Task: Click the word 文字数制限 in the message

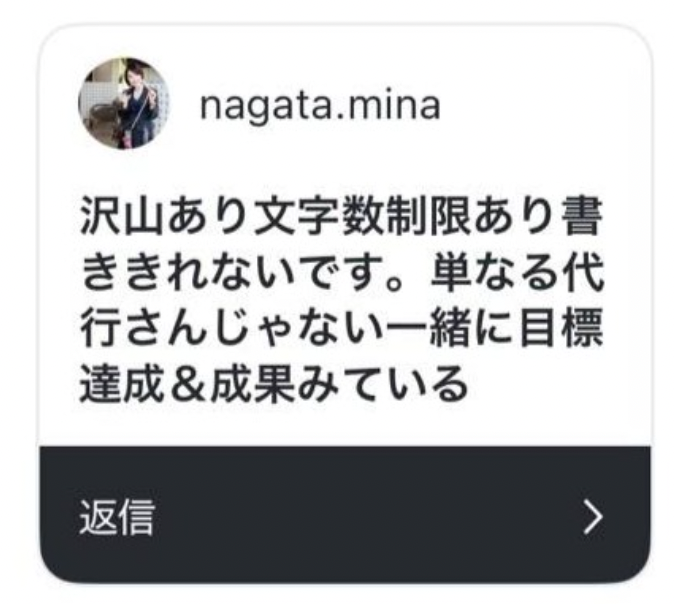Action: point(362,217)
